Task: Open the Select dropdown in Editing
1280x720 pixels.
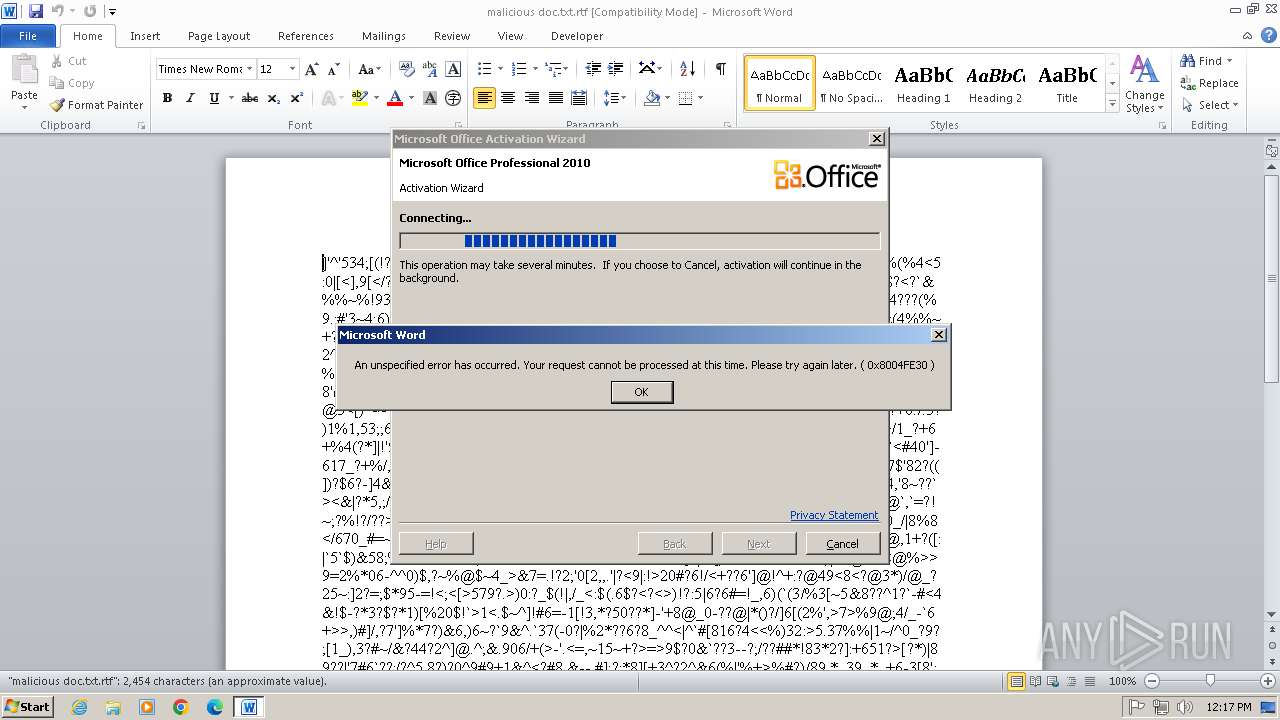Action: click(1209, 105)
